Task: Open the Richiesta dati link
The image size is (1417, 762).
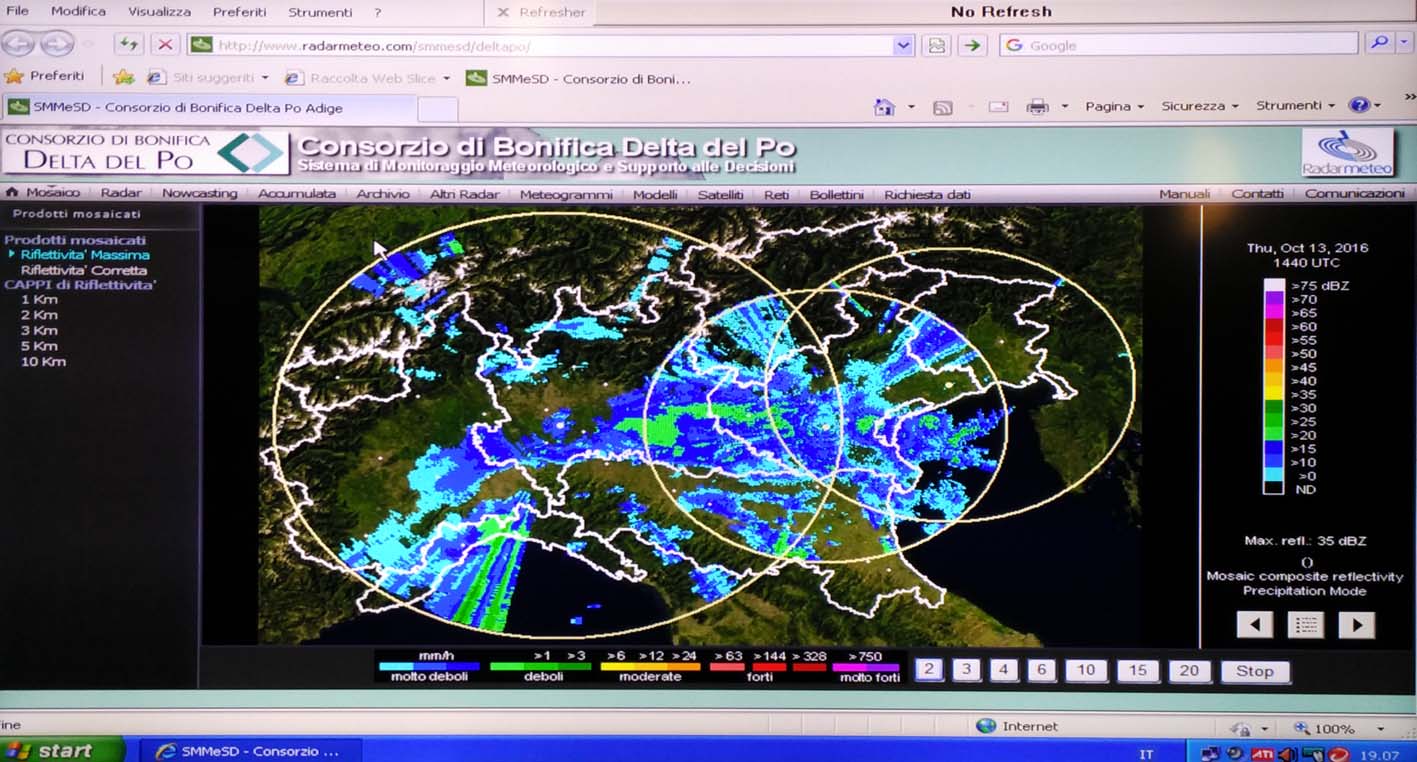Action: tap(927, 194)
